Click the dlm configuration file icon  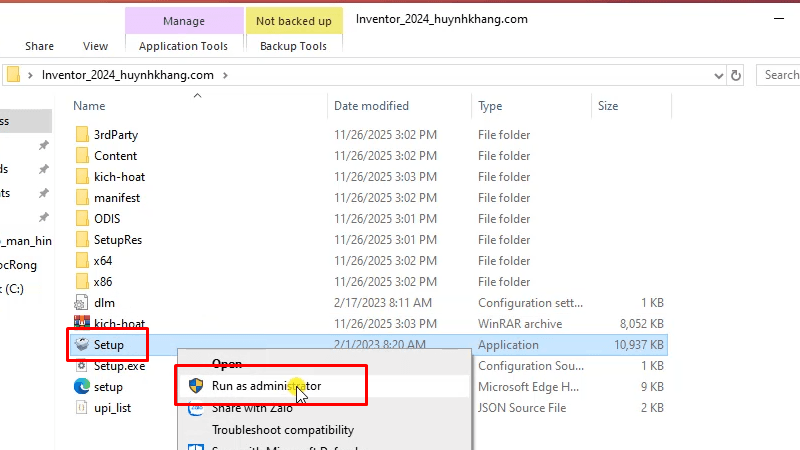click(x=82, y=303)
